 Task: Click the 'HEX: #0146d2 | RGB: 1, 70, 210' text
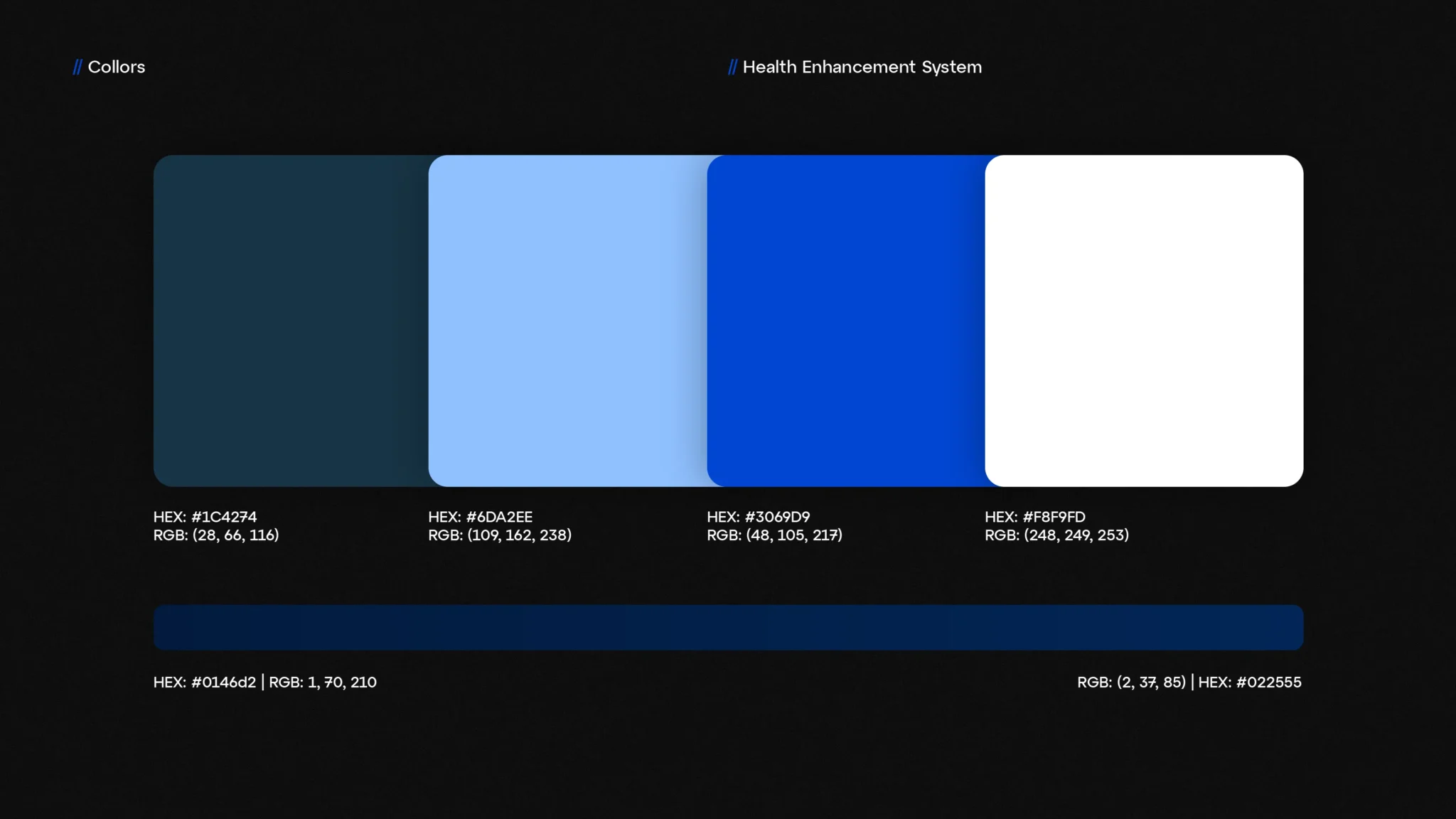[265, 682]
